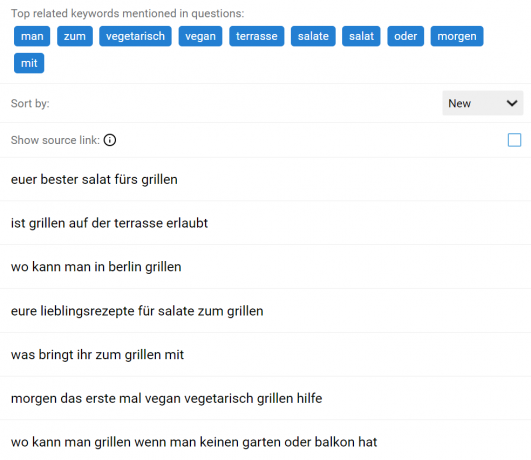The width and height of the screenshot is (531, 460).
Task: Open 'ist grillen auf der terrasse erlaubt'
Action: point(266,223)
